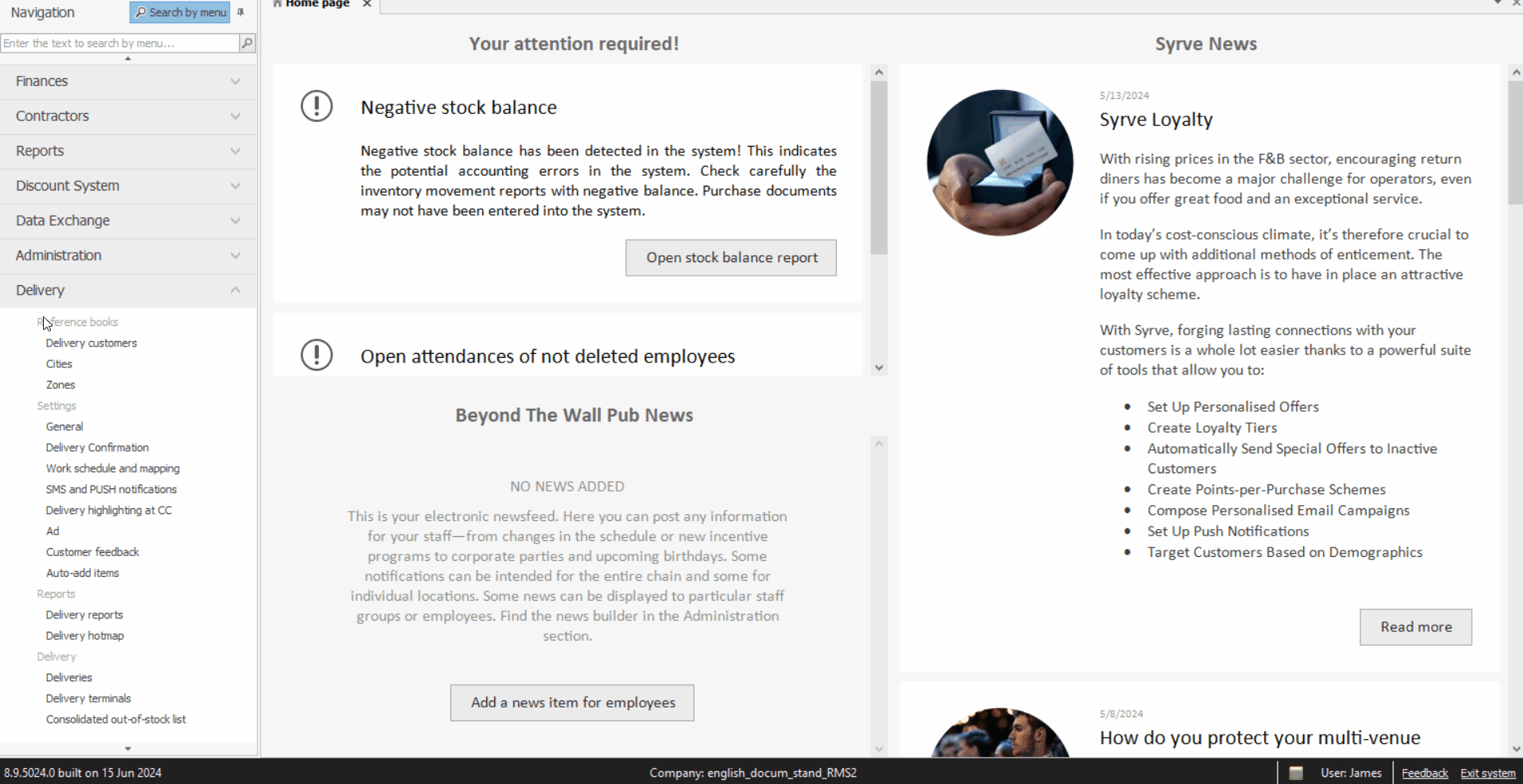Click the Exit system link

[1487, 773]
